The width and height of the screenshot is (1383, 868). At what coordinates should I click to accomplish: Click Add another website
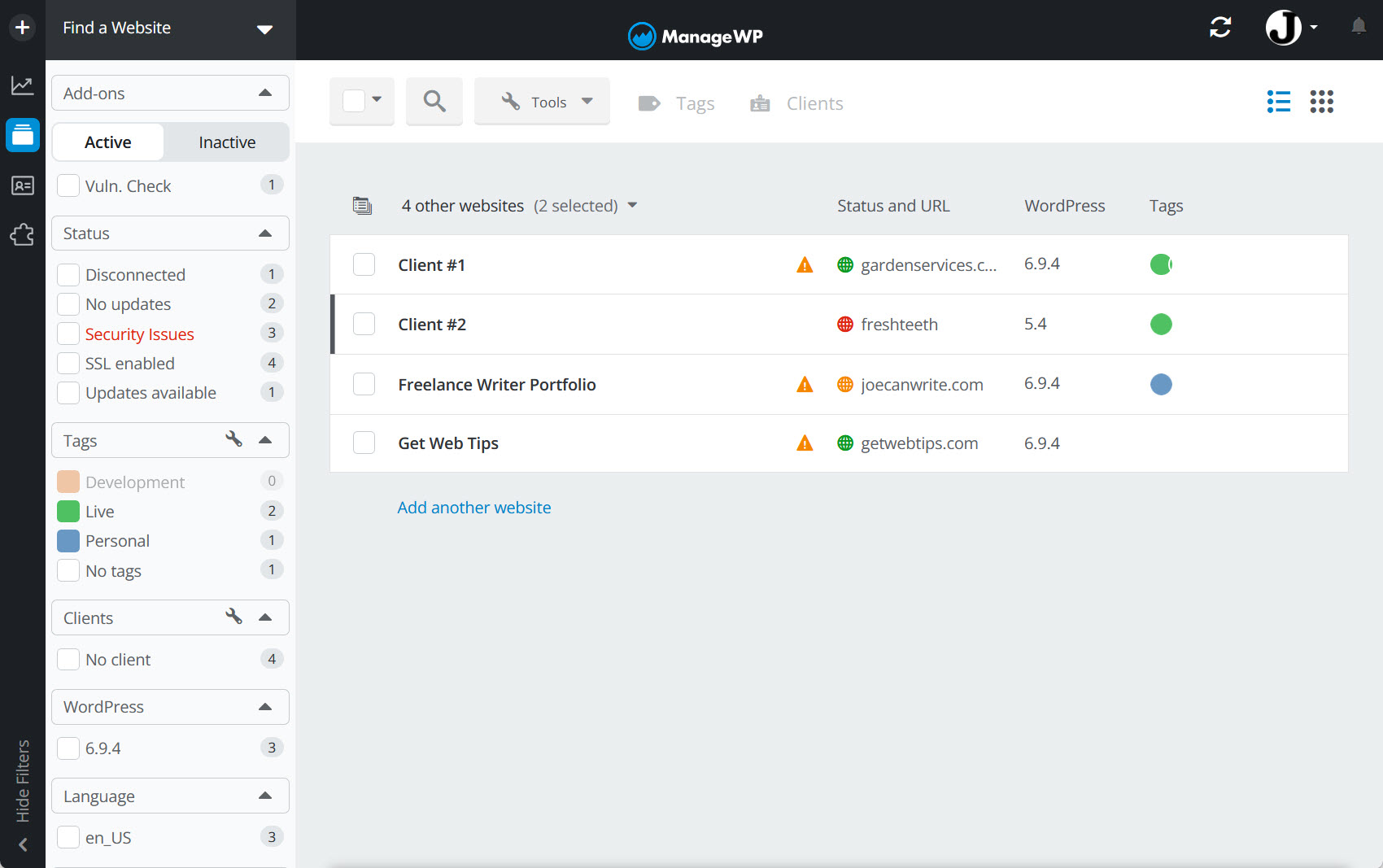[x=474, y=507]
